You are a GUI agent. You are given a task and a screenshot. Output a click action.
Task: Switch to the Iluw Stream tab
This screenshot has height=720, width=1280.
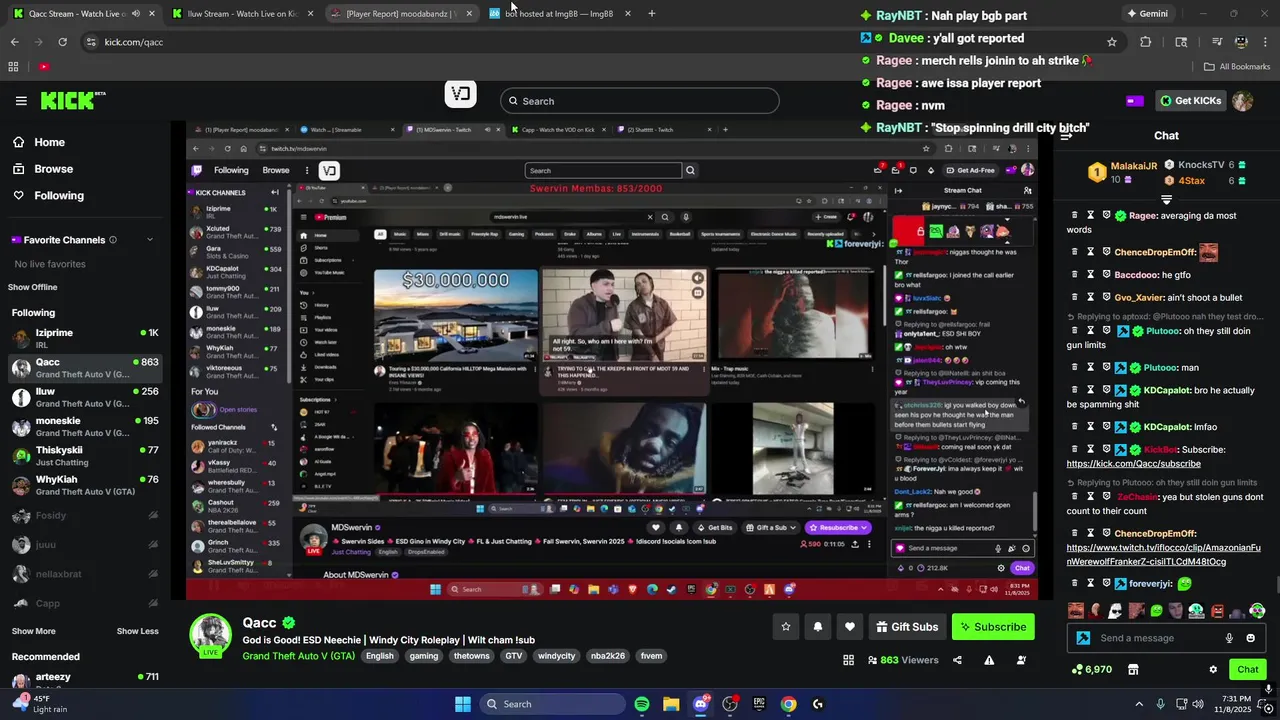(x=243, y=14)
